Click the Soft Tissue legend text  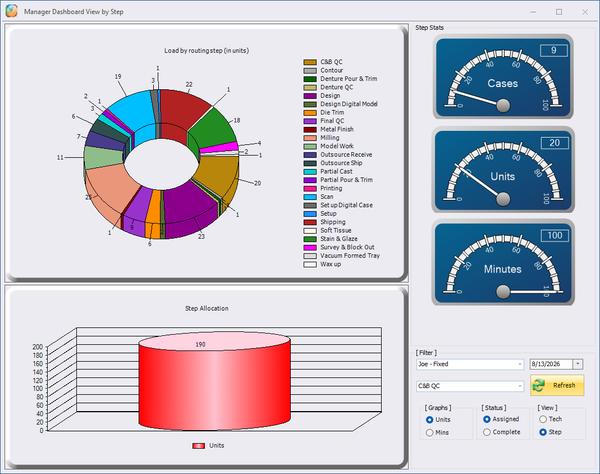(336, 230)
